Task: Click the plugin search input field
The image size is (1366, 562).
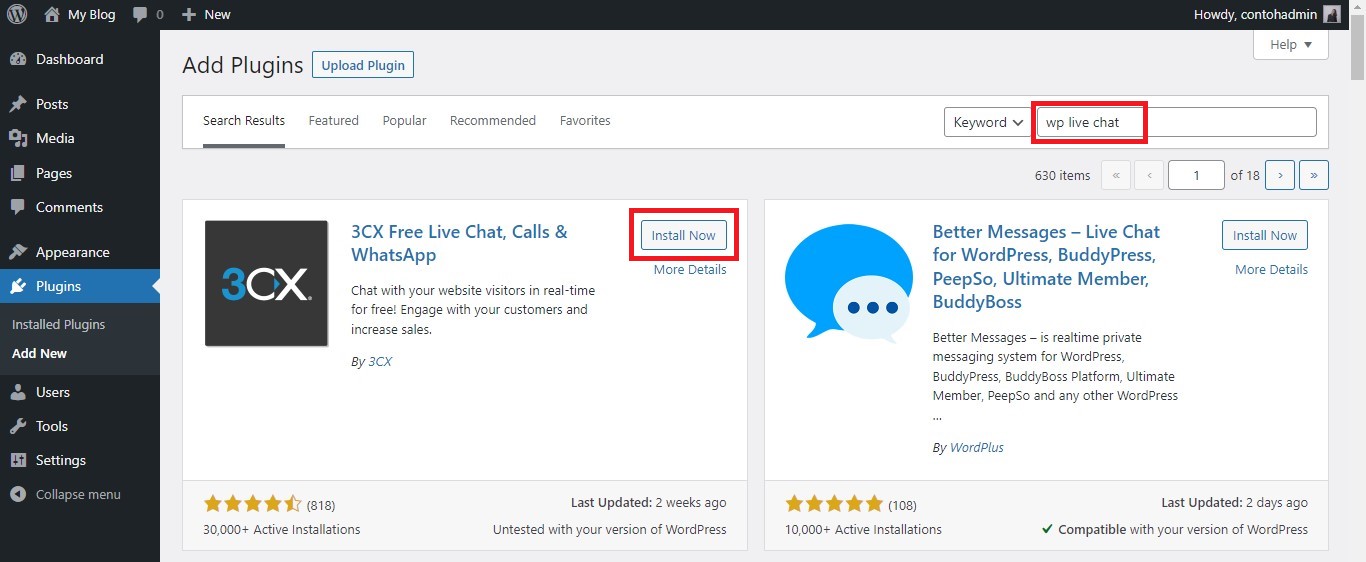Action: click(1176, 122)
